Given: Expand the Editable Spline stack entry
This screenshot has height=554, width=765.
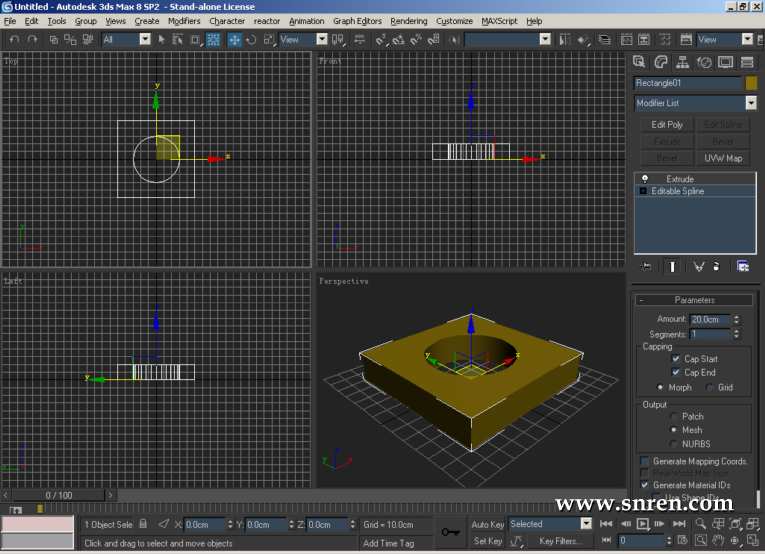Looking at the screenshot, I should pyautogui.click(x=643, y=191).
